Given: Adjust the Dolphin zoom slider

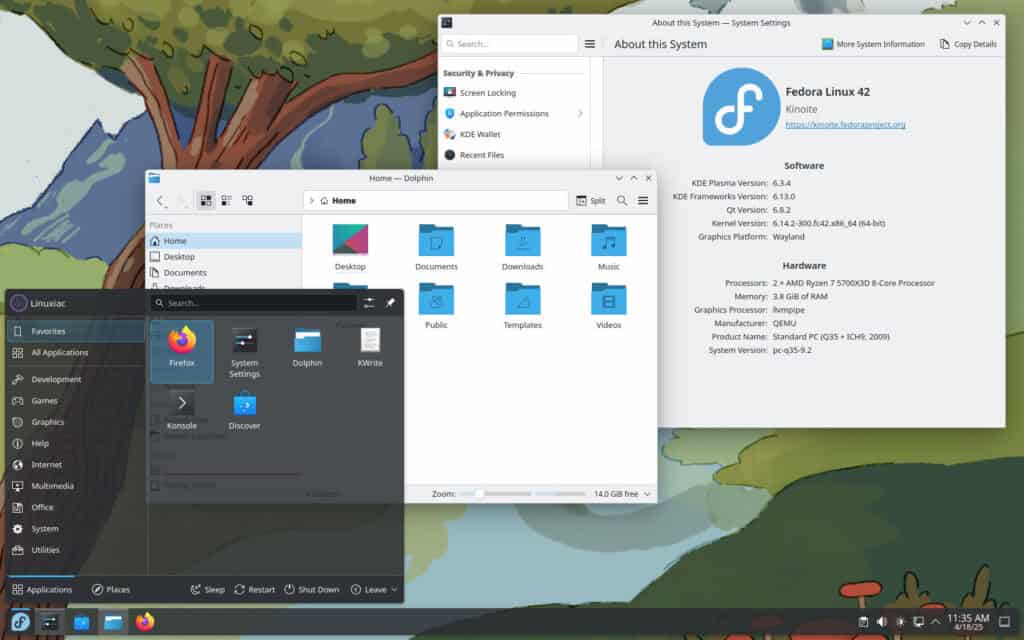Looking at the screenshot, I should pyautogui.click(x=482, y=494).
